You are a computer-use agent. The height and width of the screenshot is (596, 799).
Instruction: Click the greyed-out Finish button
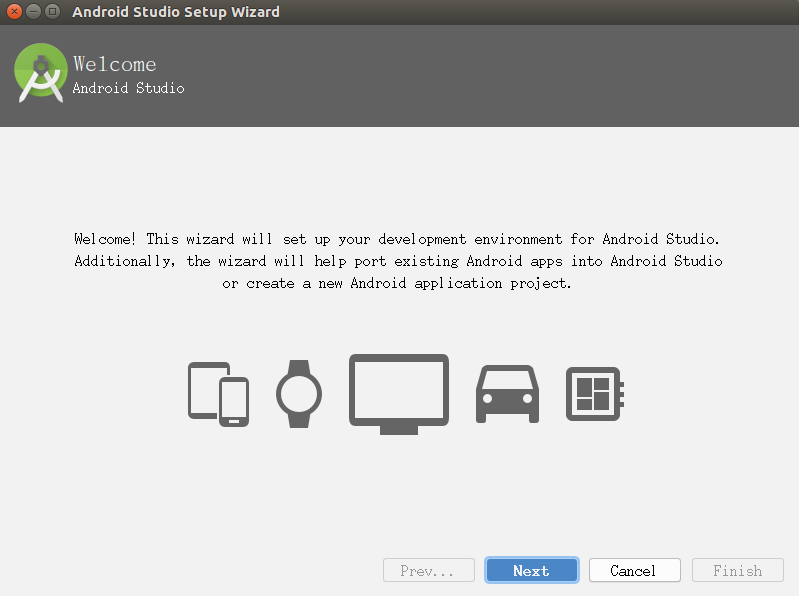click(737, 570)
